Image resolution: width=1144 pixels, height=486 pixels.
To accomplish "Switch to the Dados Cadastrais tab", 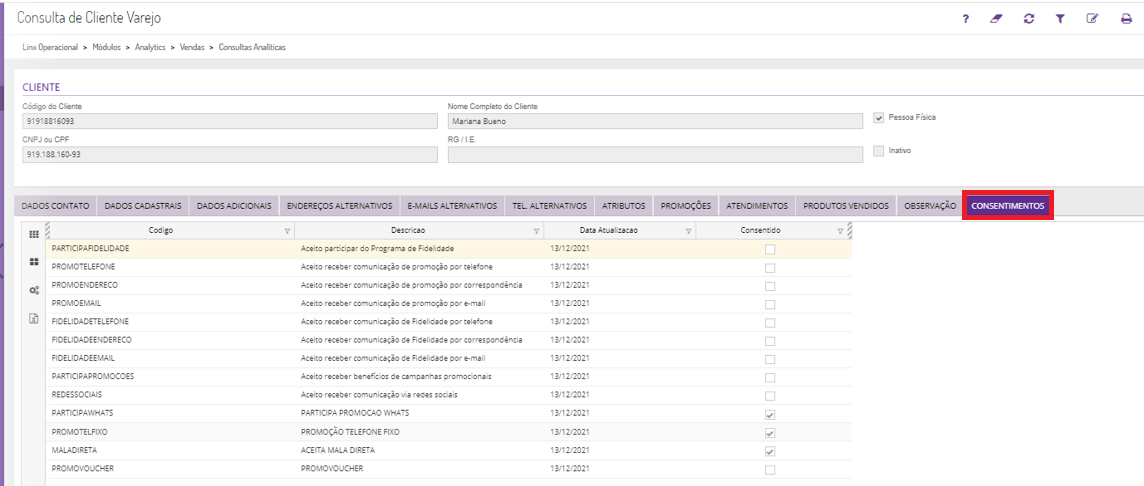I will (143, 206).
